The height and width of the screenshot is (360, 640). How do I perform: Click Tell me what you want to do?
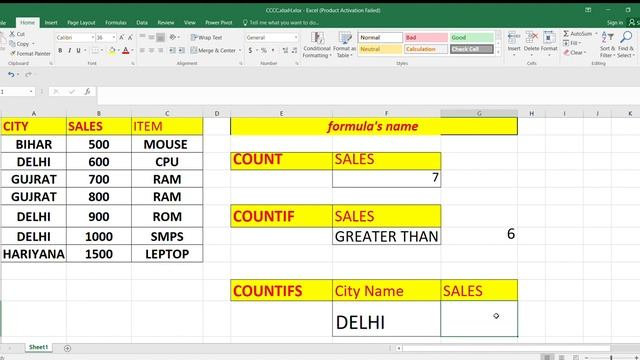click(x=281, y=23)
